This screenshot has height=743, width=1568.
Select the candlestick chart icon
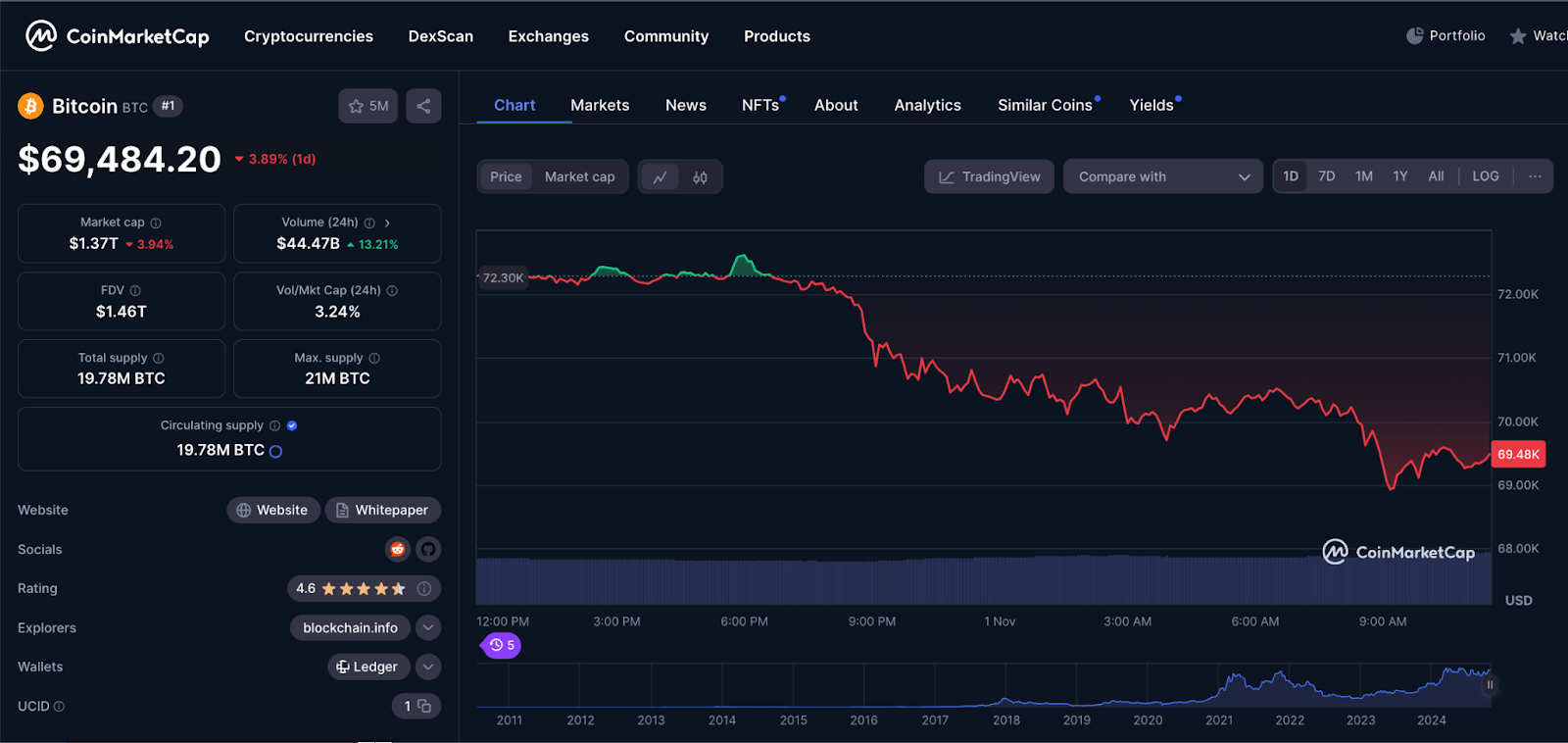point(700,177)
